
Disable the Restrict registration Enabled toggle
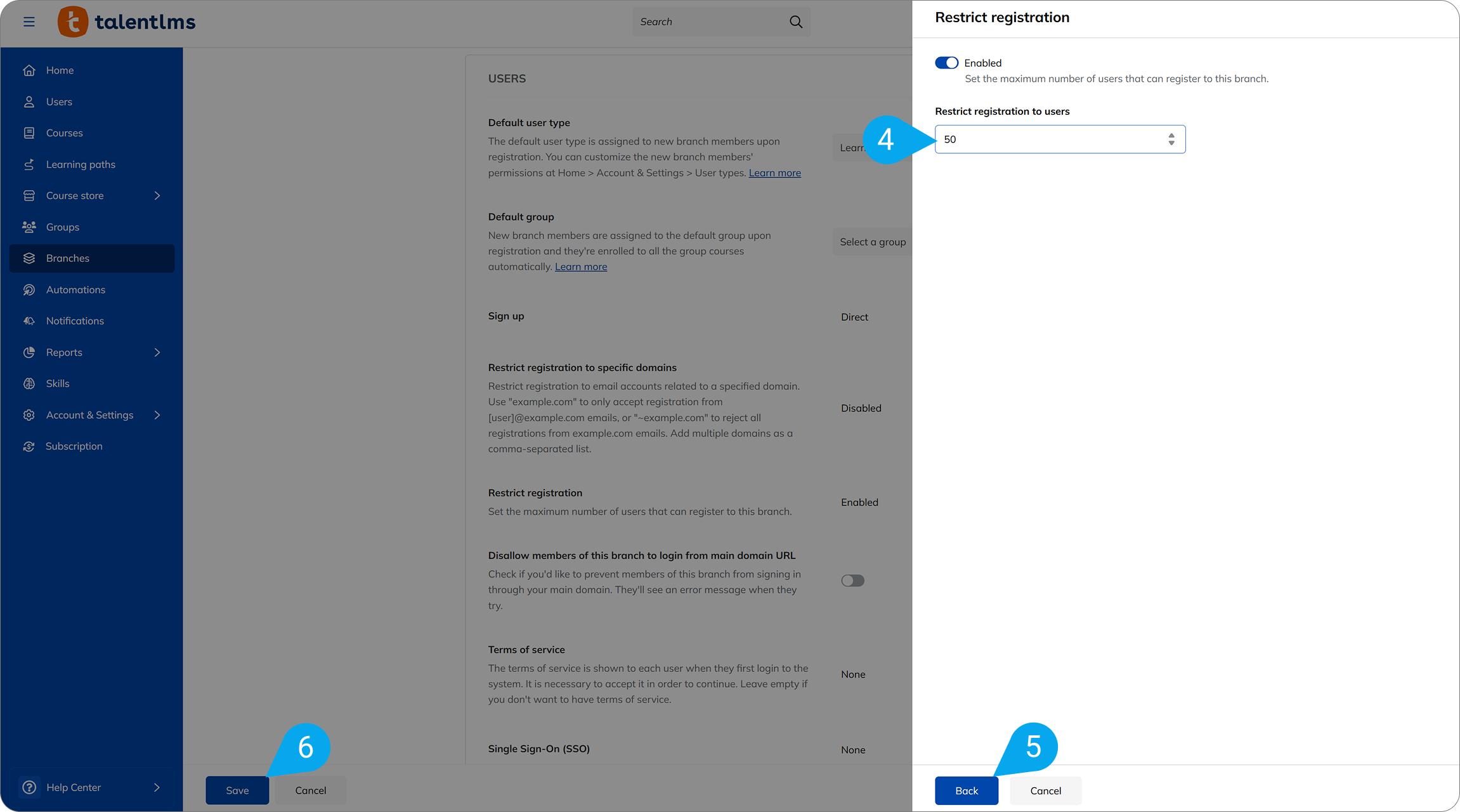point(946,62)
